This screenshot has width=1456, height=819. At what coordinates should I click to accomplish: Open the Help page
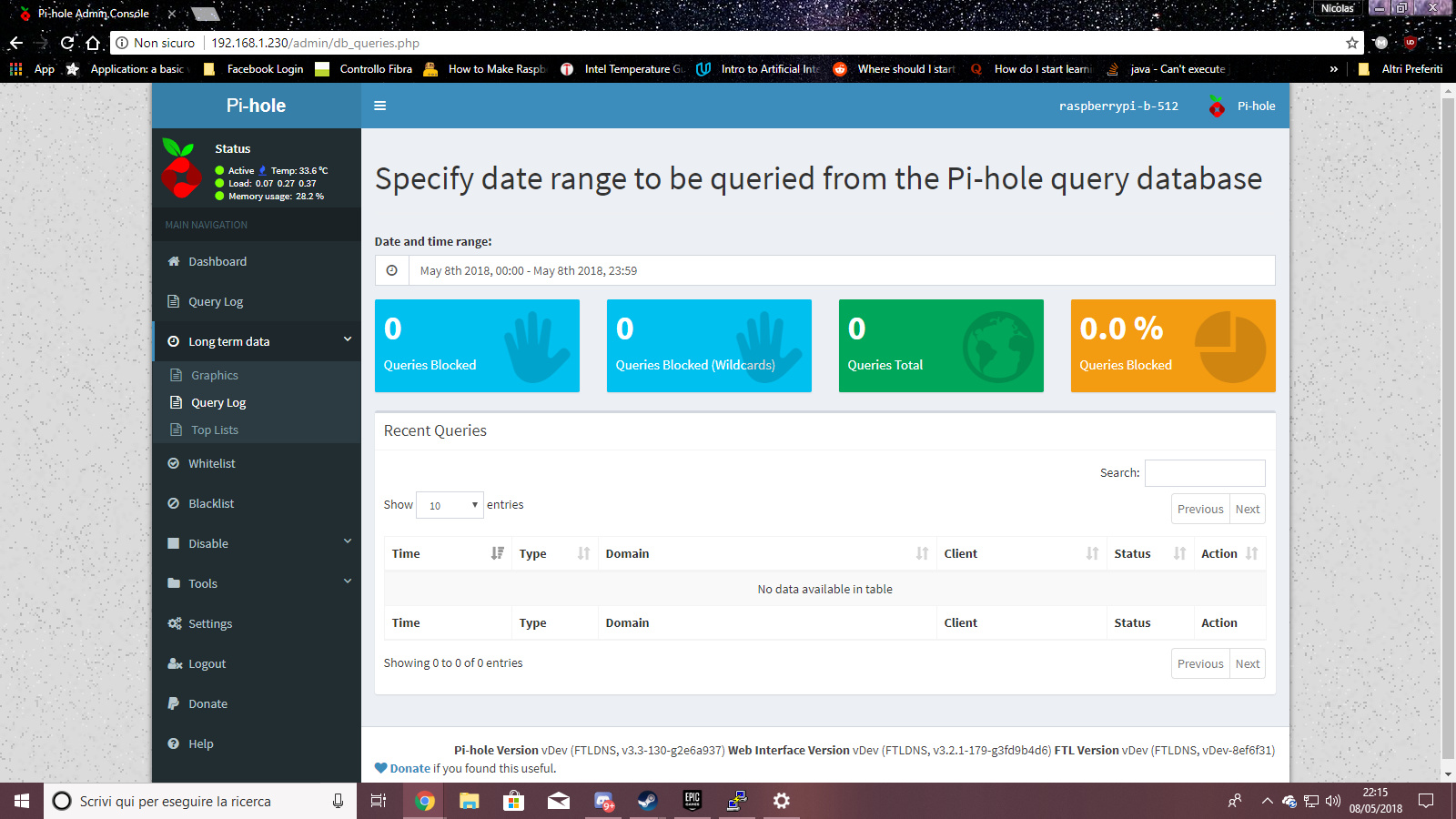(x=257, y=743)
